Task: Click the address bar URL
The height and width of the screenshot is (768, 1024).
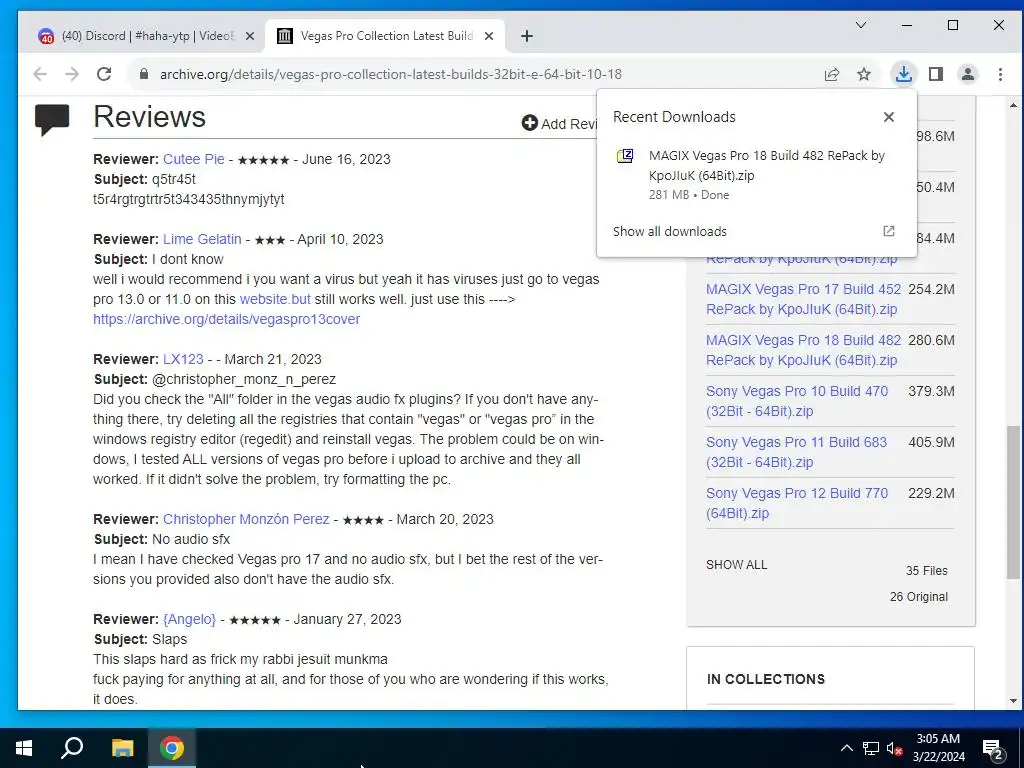Action: click(391, 74)
